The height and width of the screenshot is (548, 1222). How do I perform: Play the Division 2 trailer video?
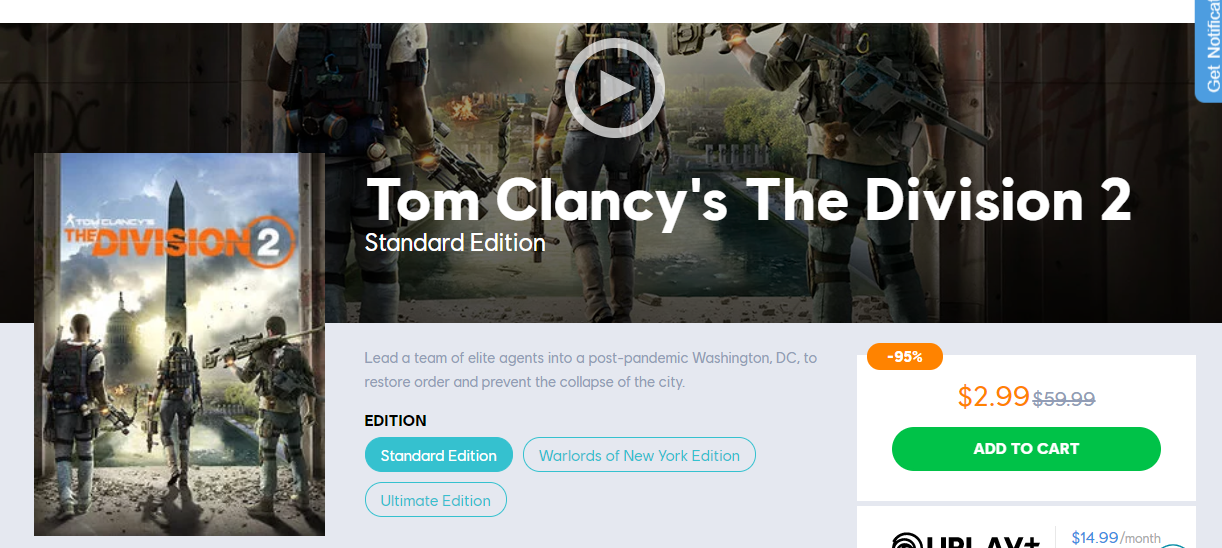[614, 88]
